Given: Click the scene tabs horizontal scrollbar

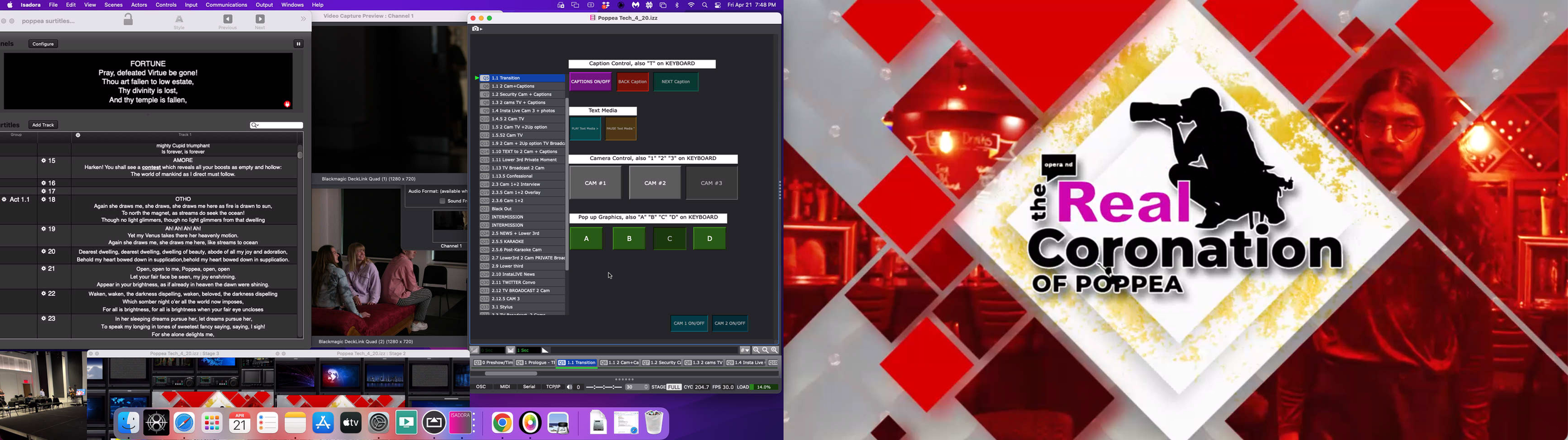Looking at the screenshot, I should coord(511,373).
